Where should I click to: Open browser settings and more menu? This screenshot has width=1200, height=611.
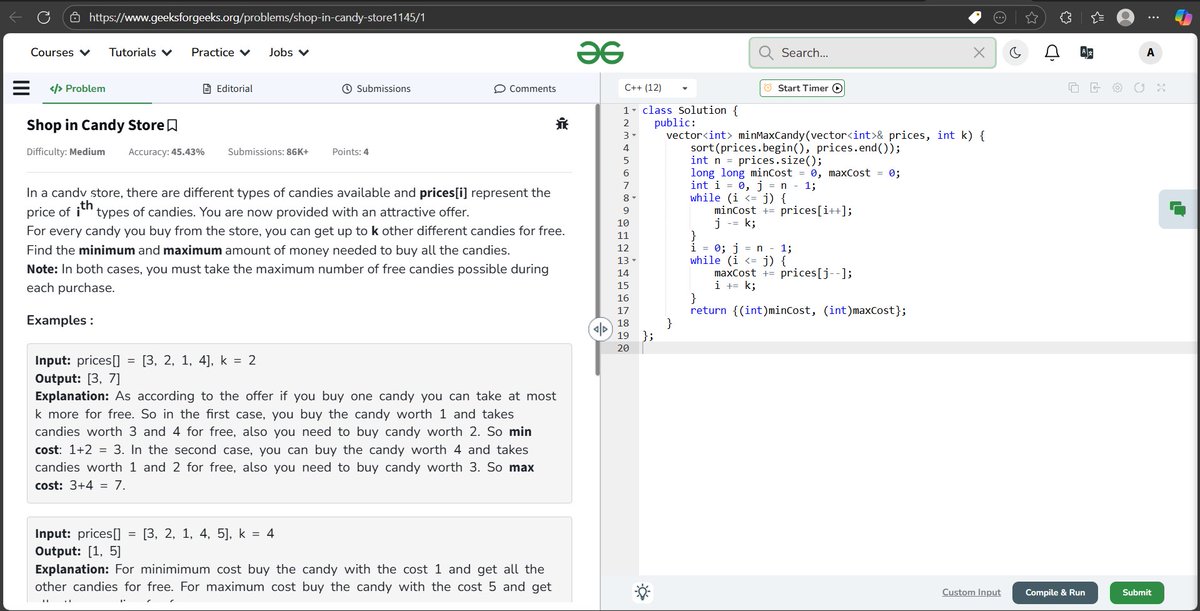[x=1155, y=17]
